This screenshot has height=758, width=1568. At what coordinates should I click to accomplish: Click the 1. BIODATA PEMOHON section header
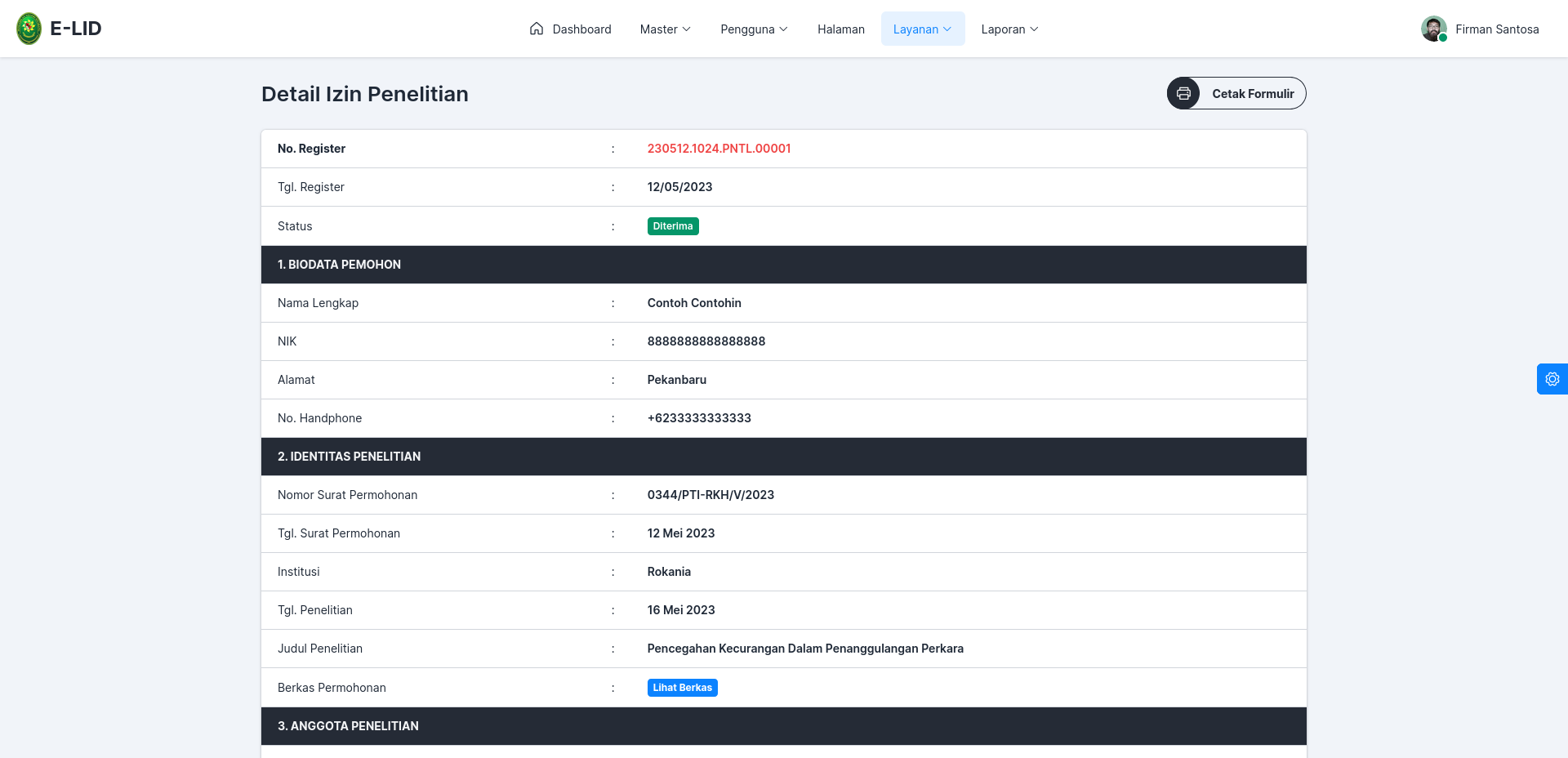pos(784,265)
